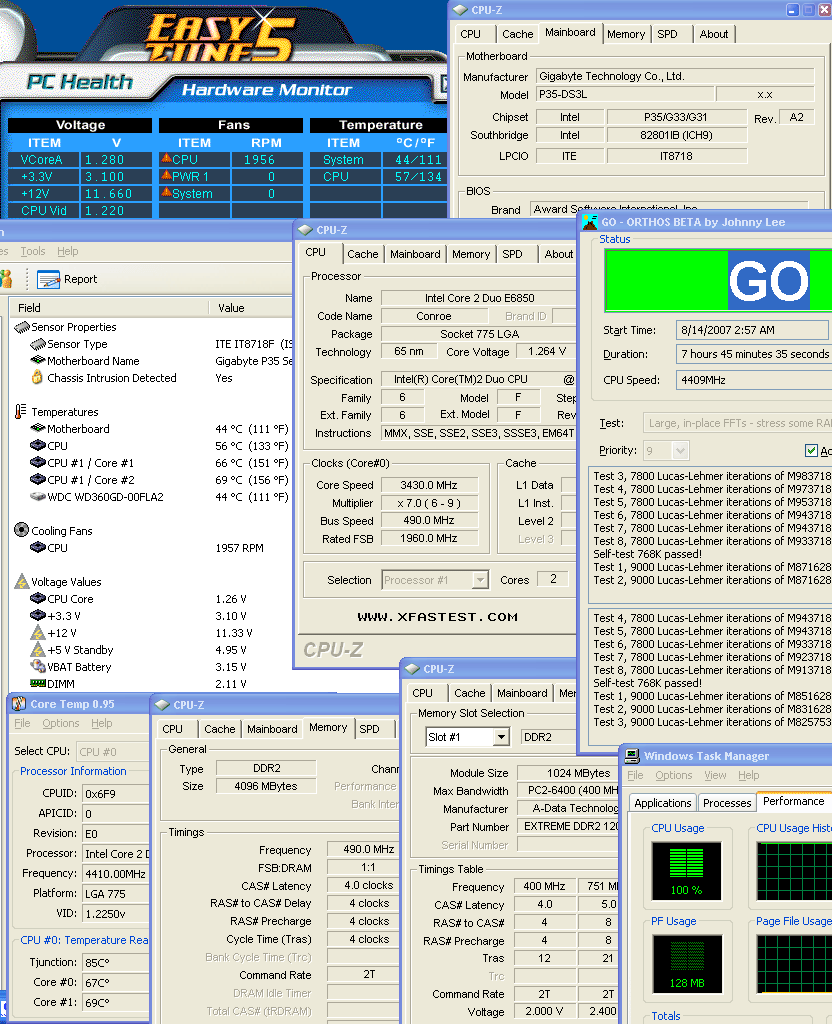Click the Field column header in the sensor list
Screen dimensions: 832x1024
[x=108, y=308]
